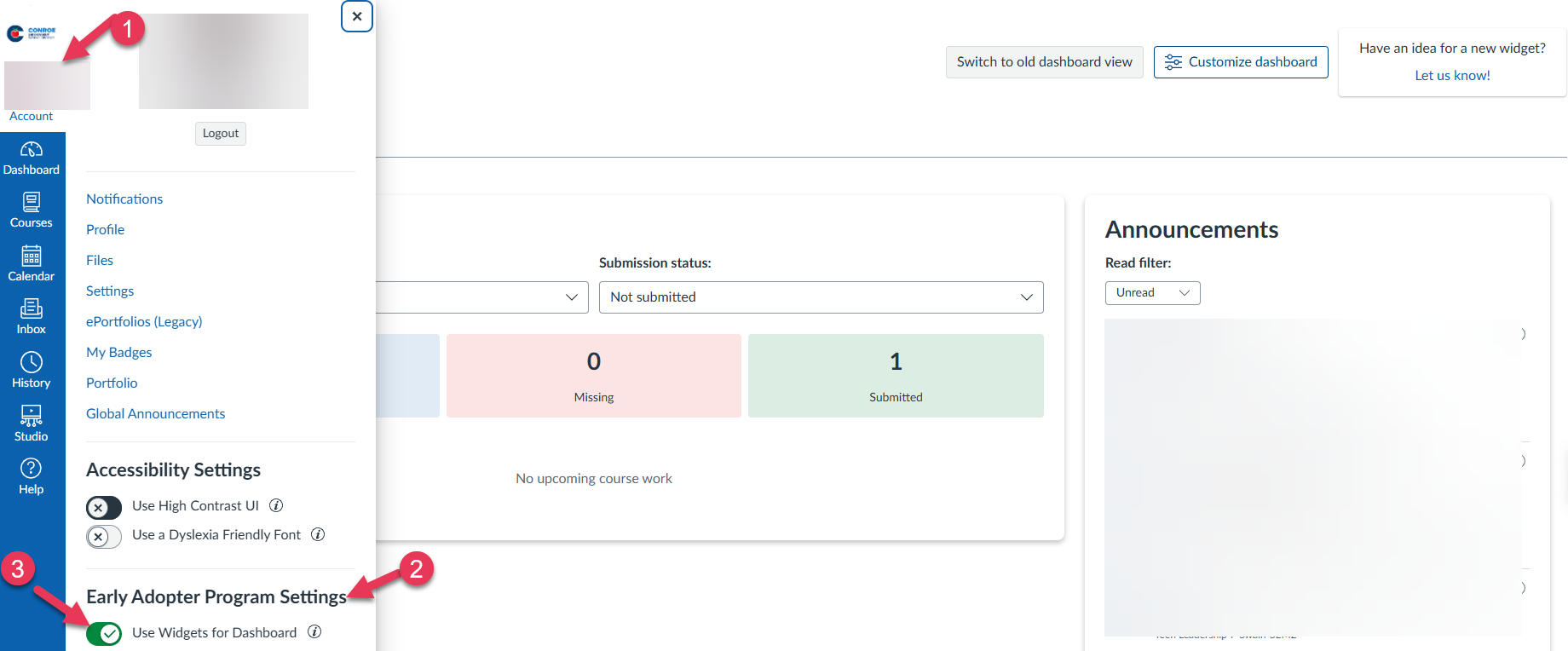Open the Dashboard icon in sidebar
Viewport: 1568px width, 651px height.
32,158
